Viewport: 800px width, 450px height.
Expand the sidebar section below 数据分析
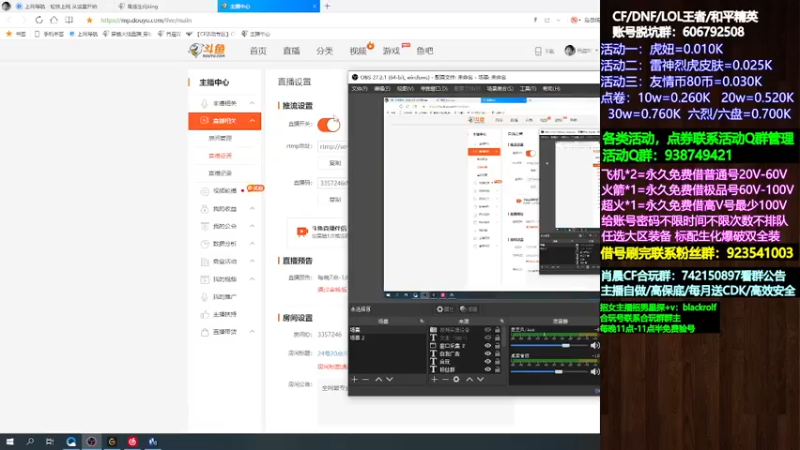click(x=252, y=261)
